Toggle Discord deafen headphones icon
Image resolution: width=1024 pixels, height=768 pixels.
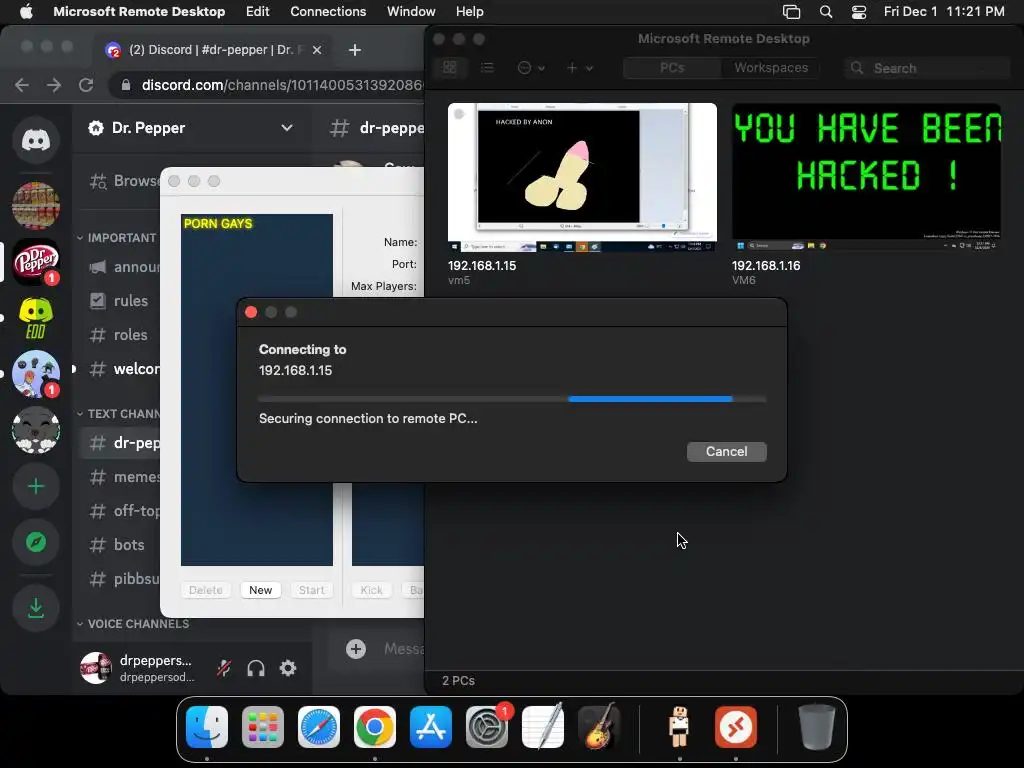[x=256, y=668]
